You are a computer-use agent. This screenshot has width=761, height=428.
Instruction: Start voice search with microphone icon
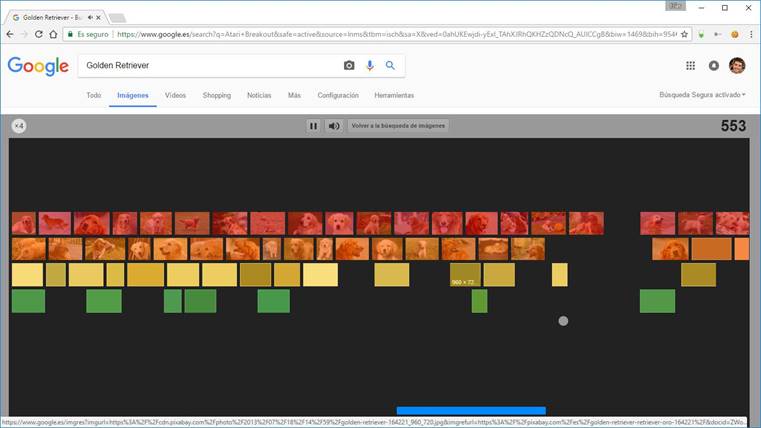(x=370, y=66)
